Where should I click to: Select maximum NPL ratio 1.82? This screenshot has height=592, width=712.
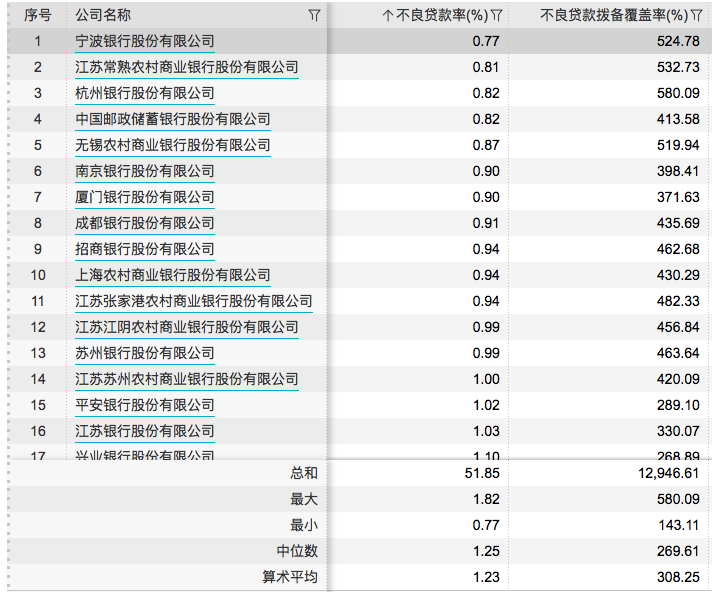(x=486, y=499)
